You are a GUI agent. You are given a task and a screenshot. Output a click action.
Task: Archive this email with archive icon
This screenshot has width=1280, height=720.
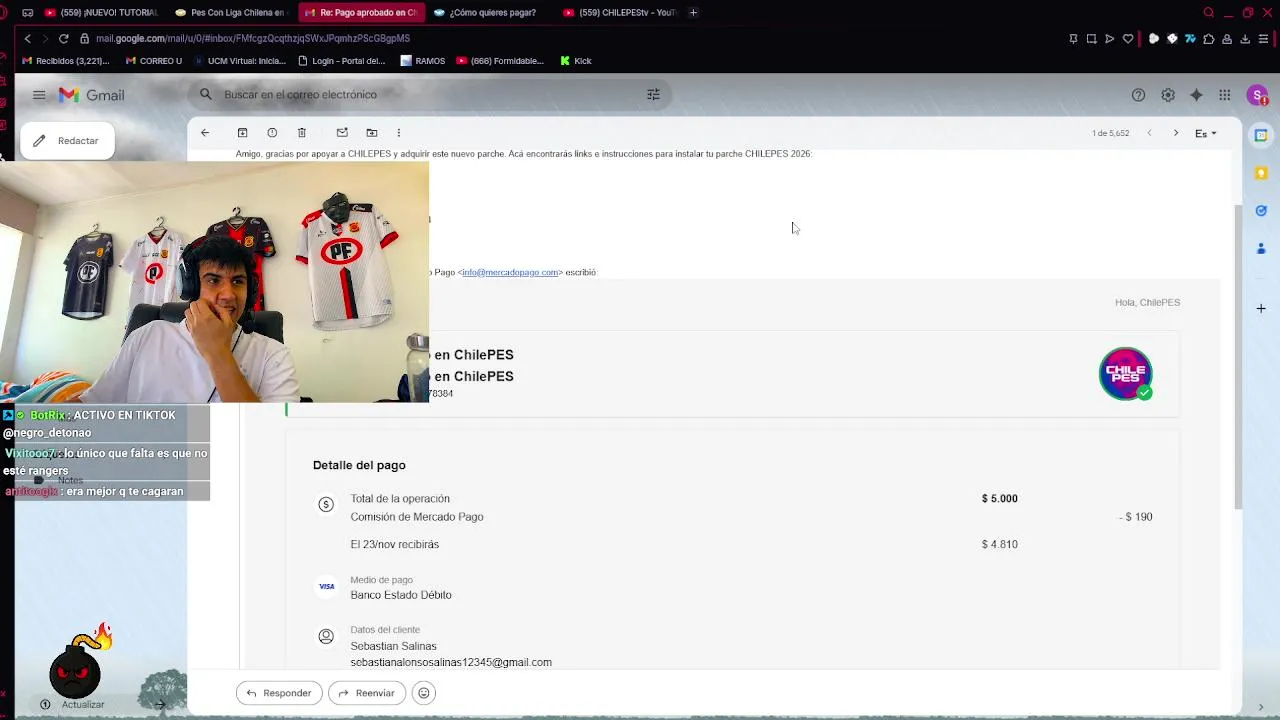coord(242,132)
